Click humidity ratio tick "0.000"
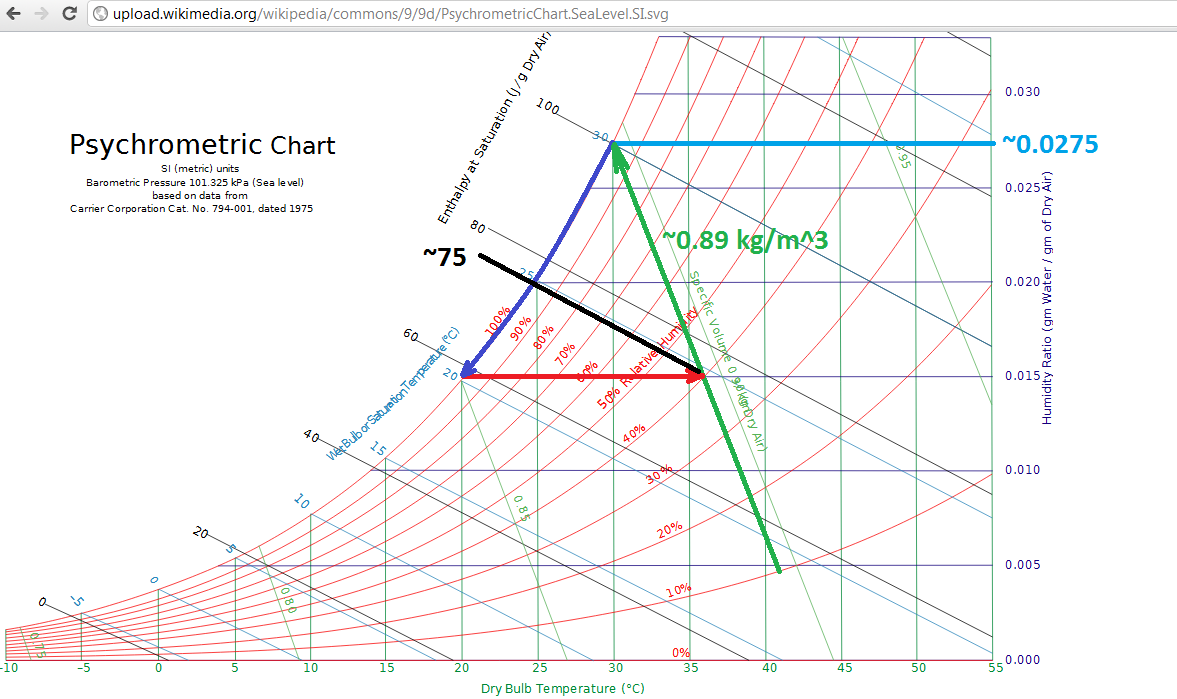This screenshot has height=699, width=1177. (x=1022, y=659)
